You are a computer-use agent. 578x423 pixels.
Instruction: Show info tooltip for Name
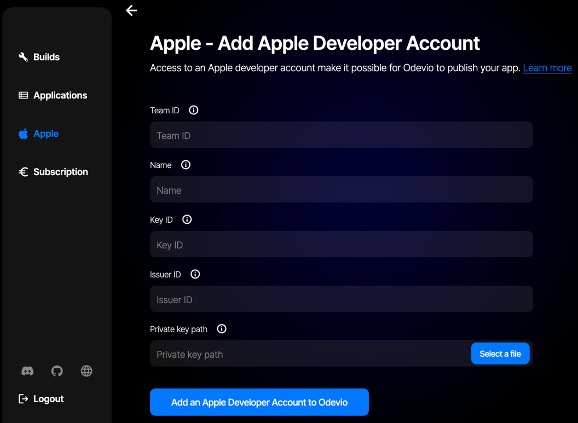pos(185,164)
